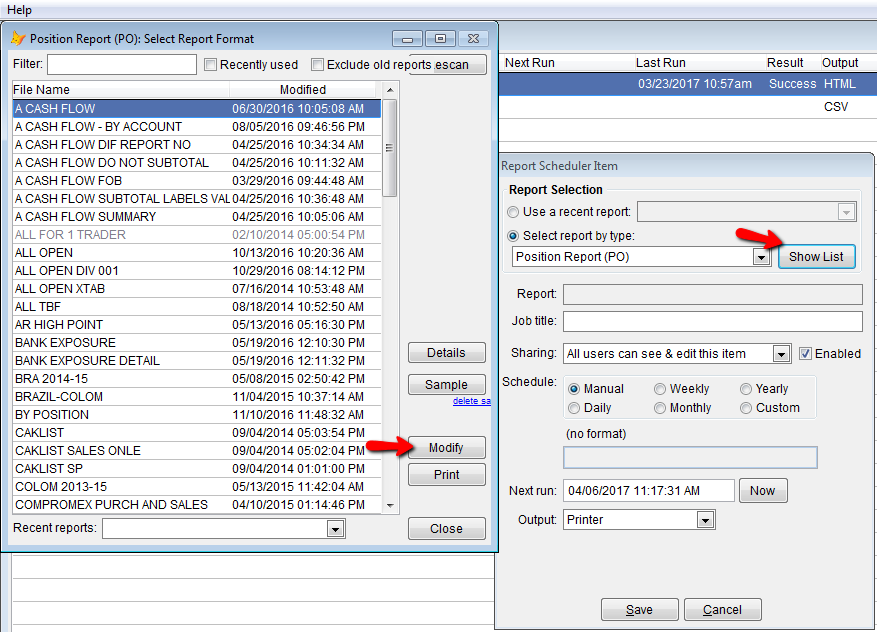This screenshot has height=632, width=877.
Task: Choose the Weekly schedule option
Action: (660, 389)
